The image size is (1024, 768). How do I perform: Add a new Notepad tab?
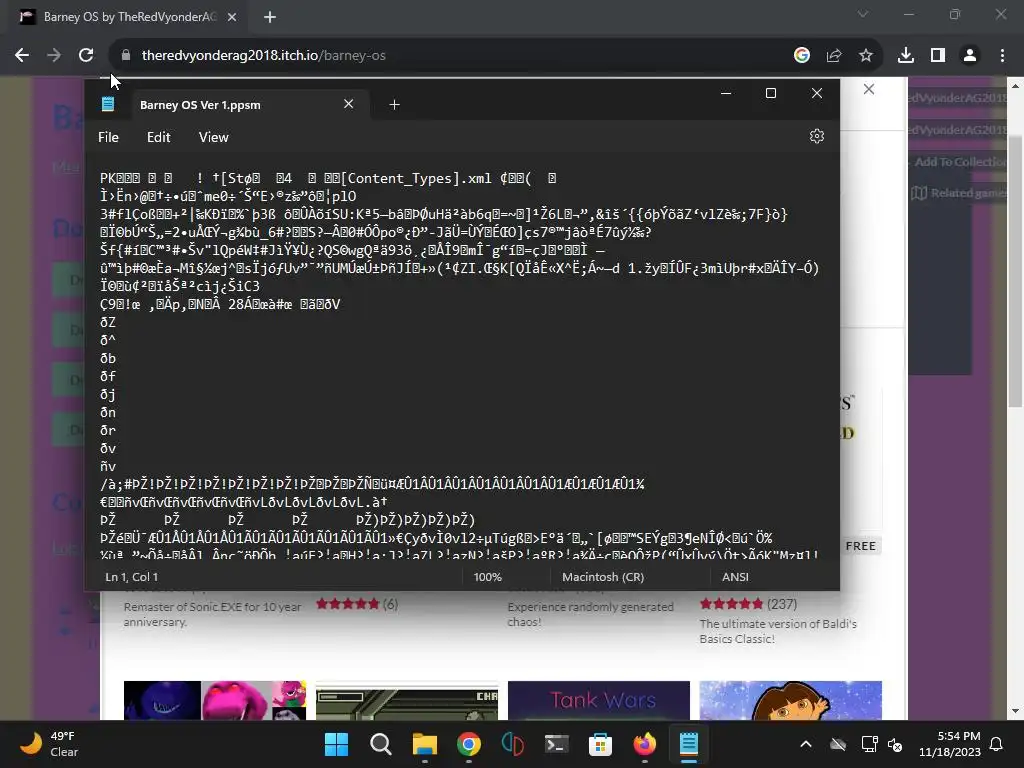click(x=394, y=104)
